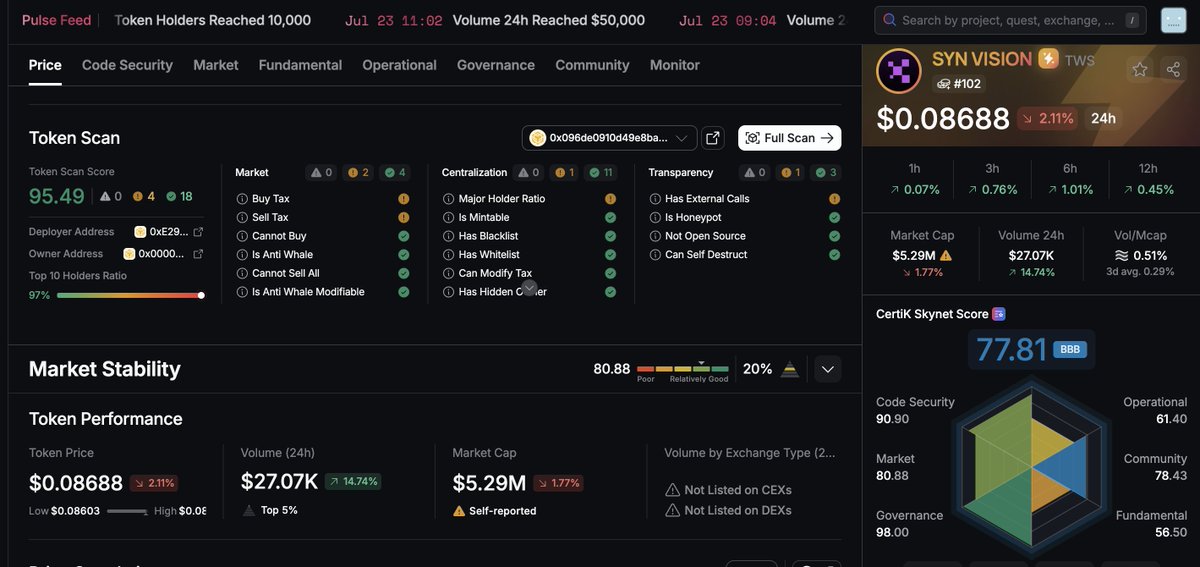Click the Market Cap warning triangle icon
This screenshot has height=567, width=1200.
[946, 256]
